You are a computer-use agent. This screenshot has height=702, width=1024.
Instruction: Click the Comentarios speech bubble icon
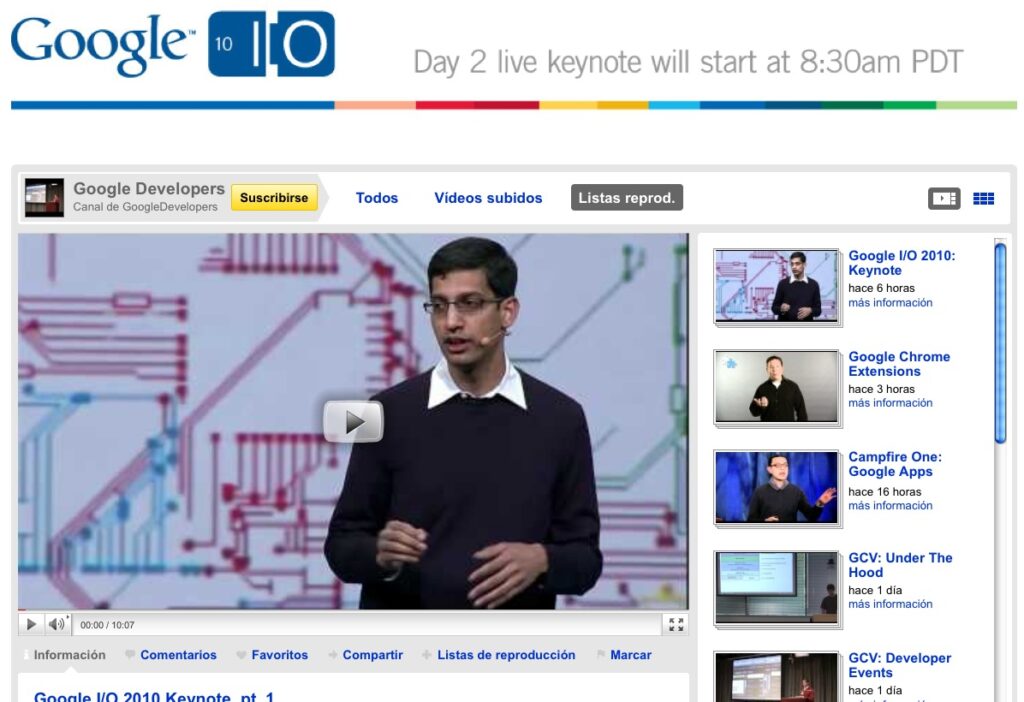130,654
